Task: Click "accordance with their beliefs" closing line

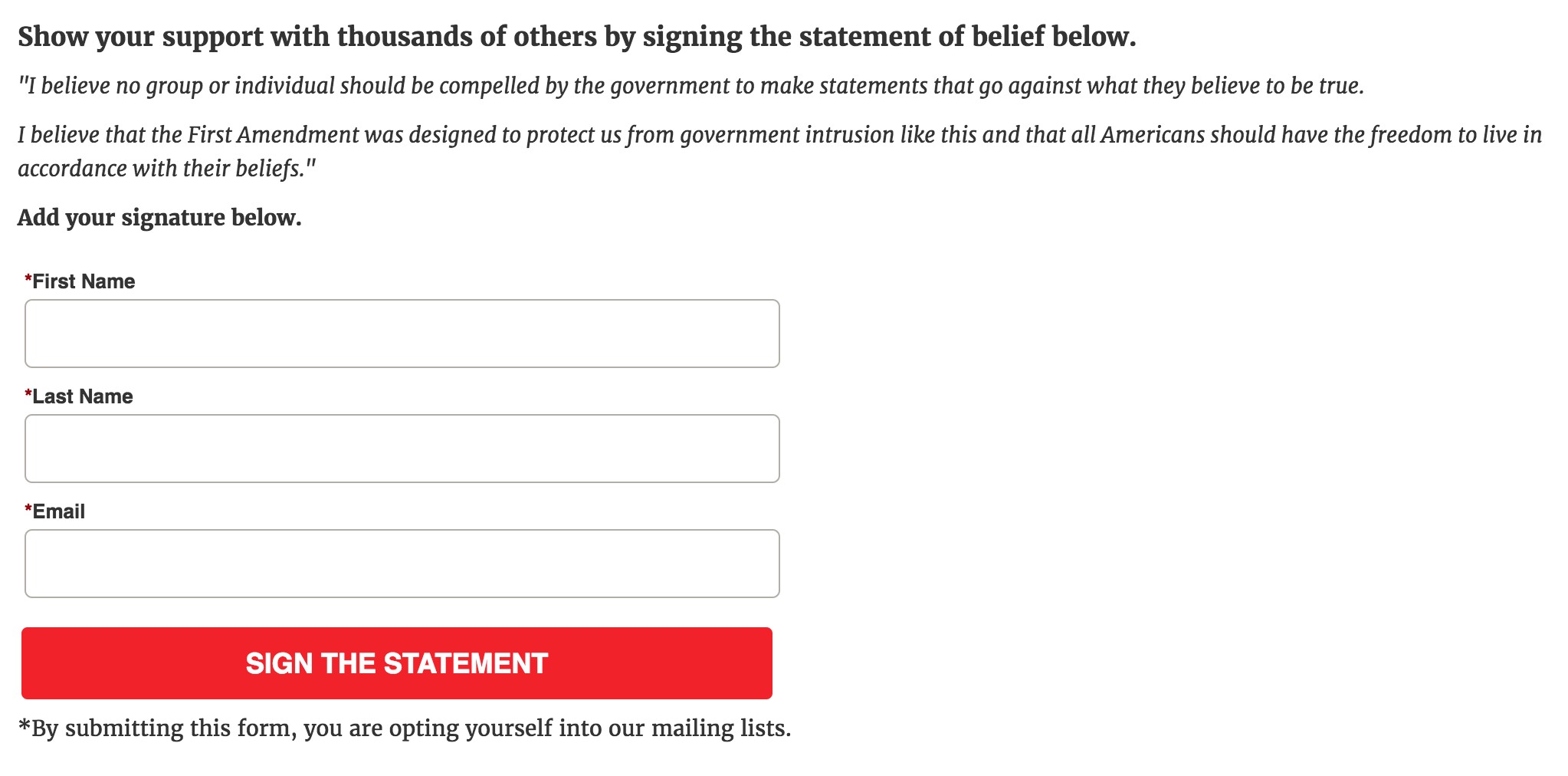Action: tap(166, 169)
